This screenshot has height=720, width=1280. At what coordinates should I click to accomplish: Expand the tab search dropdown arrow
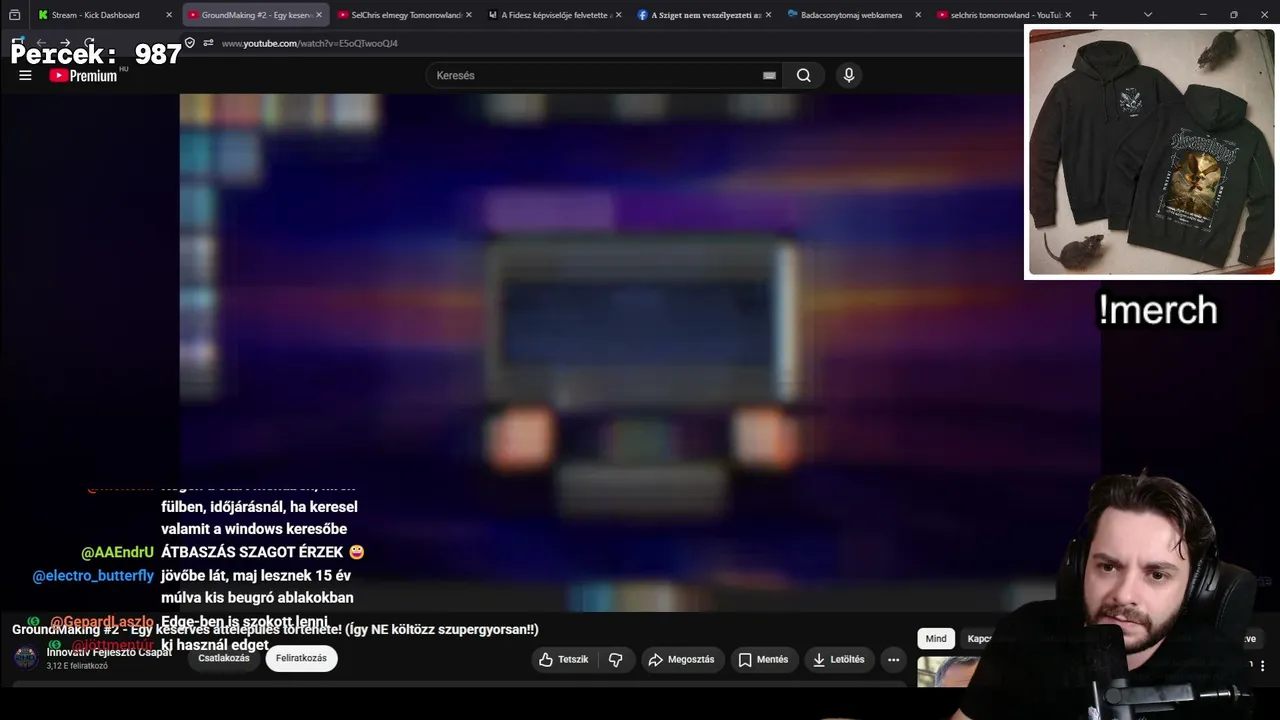point(1148,15)
